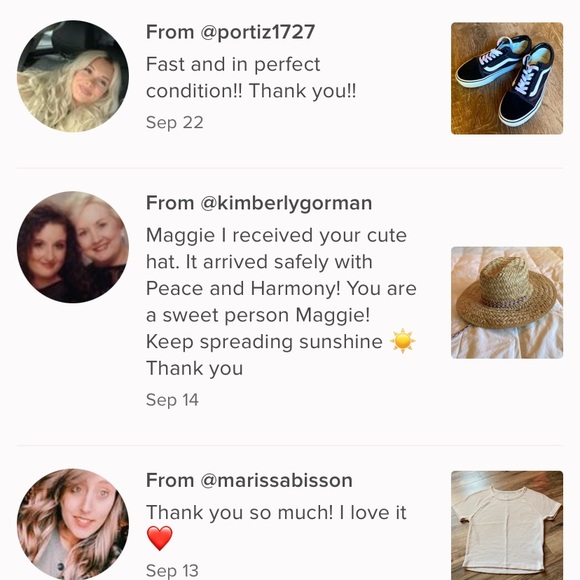Tap 'Keep spreading sunshine' text
Image resolution: width=580 pixels, height=580 pixels.
(264, 342)
